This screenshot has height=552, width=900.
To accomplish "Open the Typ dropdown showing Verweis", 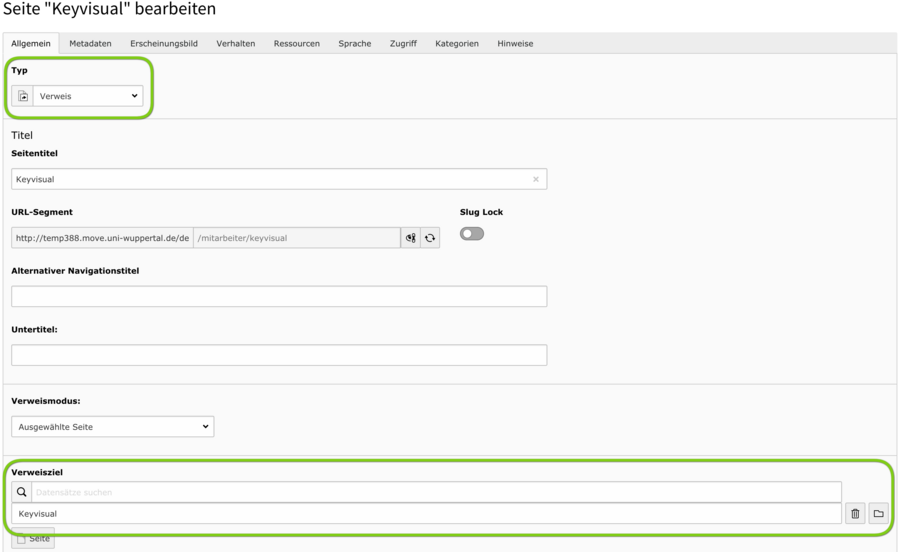I will [x=88, y=97].
